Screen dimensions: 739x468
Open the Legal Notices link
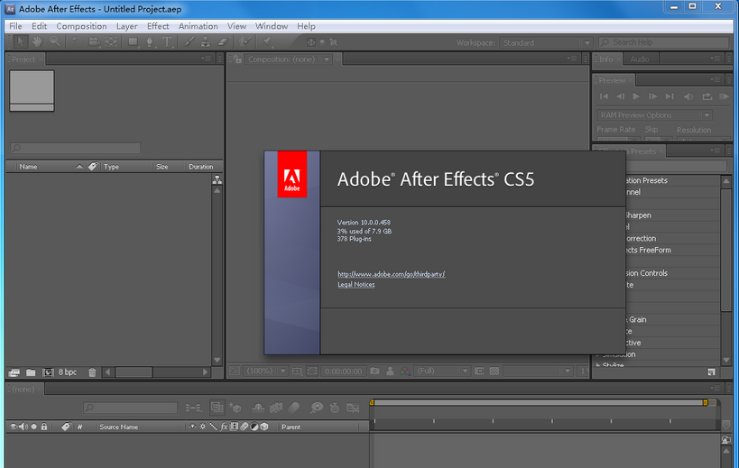point(356,285)
